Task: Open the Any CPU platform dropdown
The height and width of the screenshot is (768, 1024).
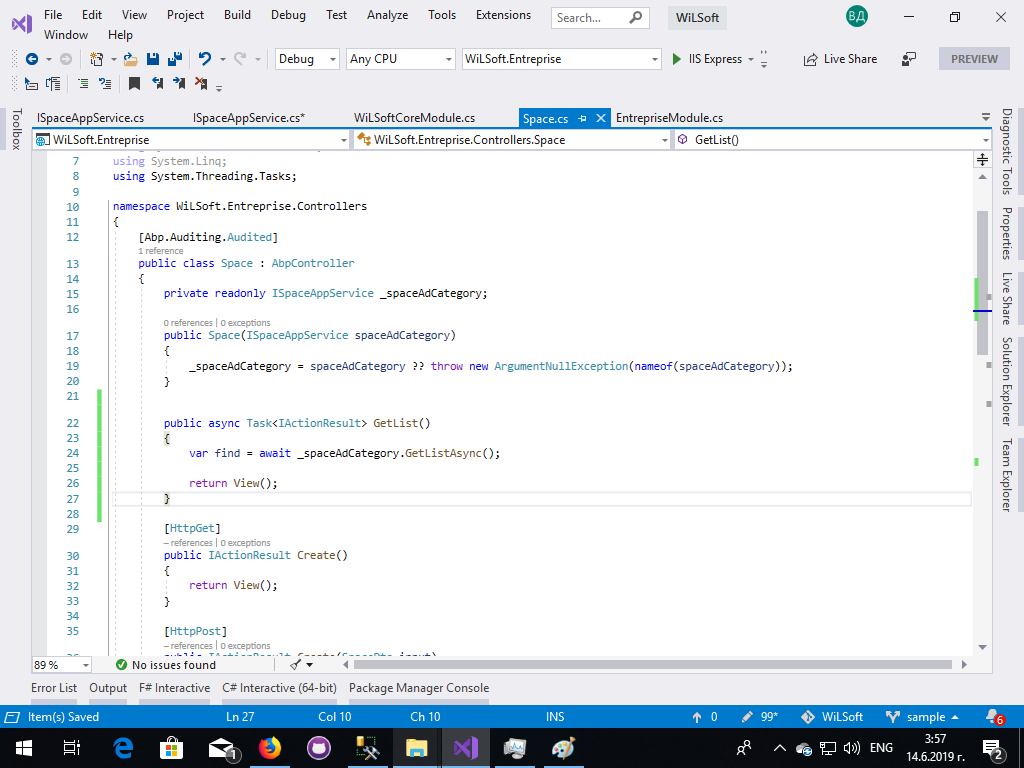Action: coord(400,59)
